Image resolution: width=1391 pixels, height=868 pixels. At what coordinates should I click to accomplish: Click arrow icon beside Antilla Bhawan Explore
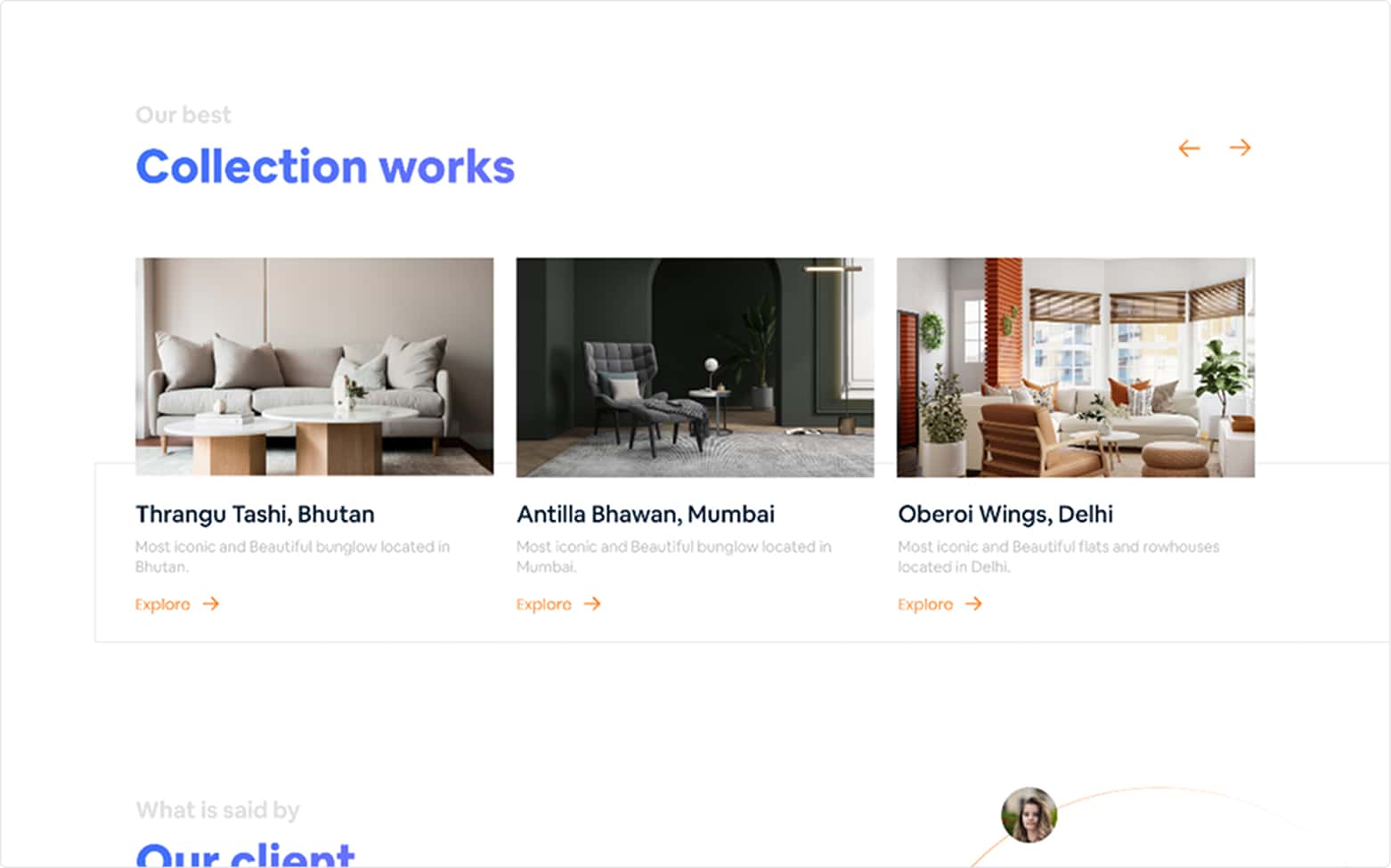tap(592, 604)
